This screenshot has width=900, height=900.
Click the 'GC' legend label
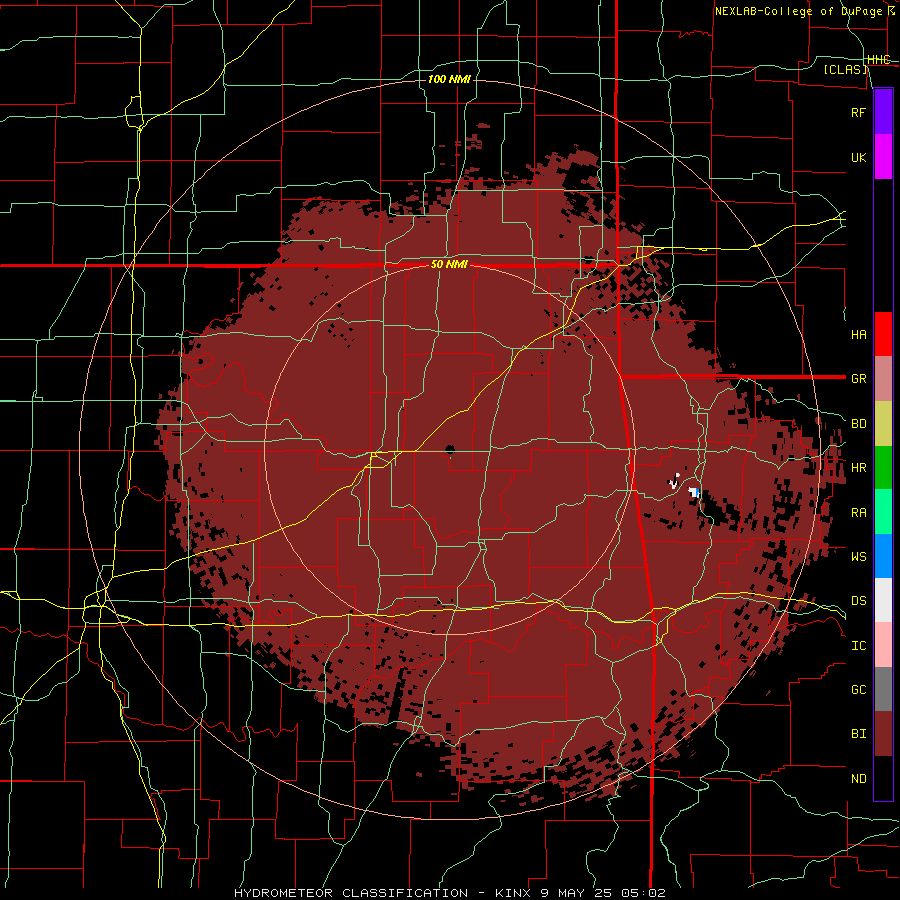tap(858, 690)
